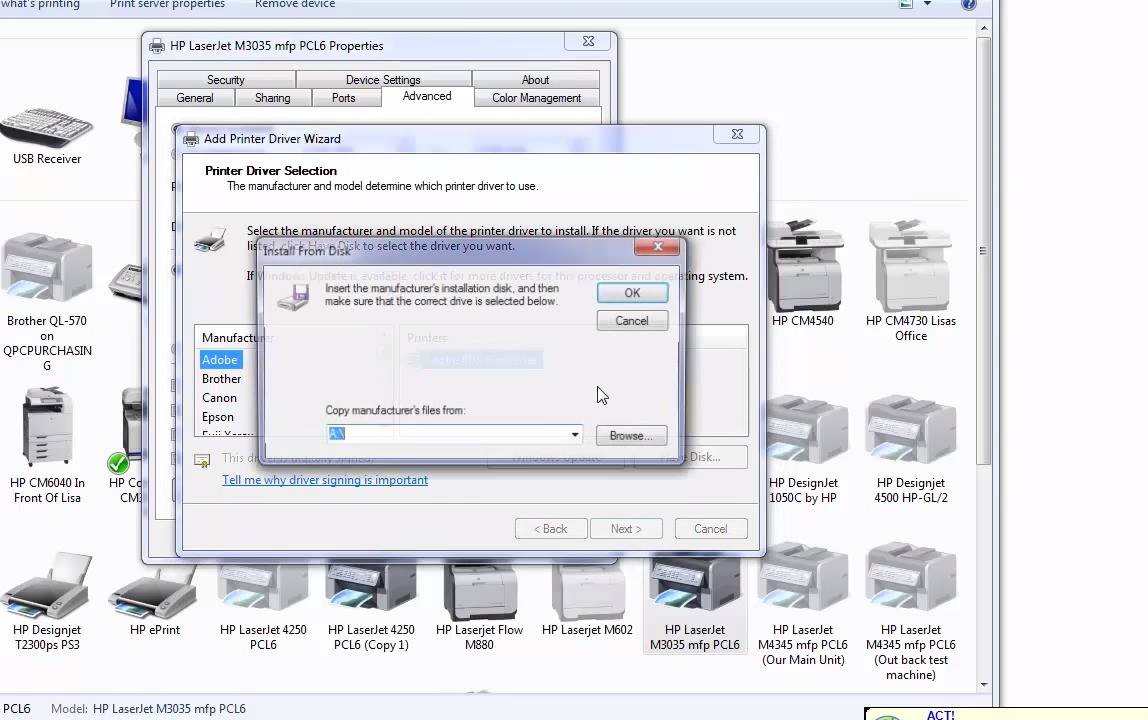
Task: Open the view options dropdown arrow in toolbar
Action: pyautogui.click(x=928, y=4)
